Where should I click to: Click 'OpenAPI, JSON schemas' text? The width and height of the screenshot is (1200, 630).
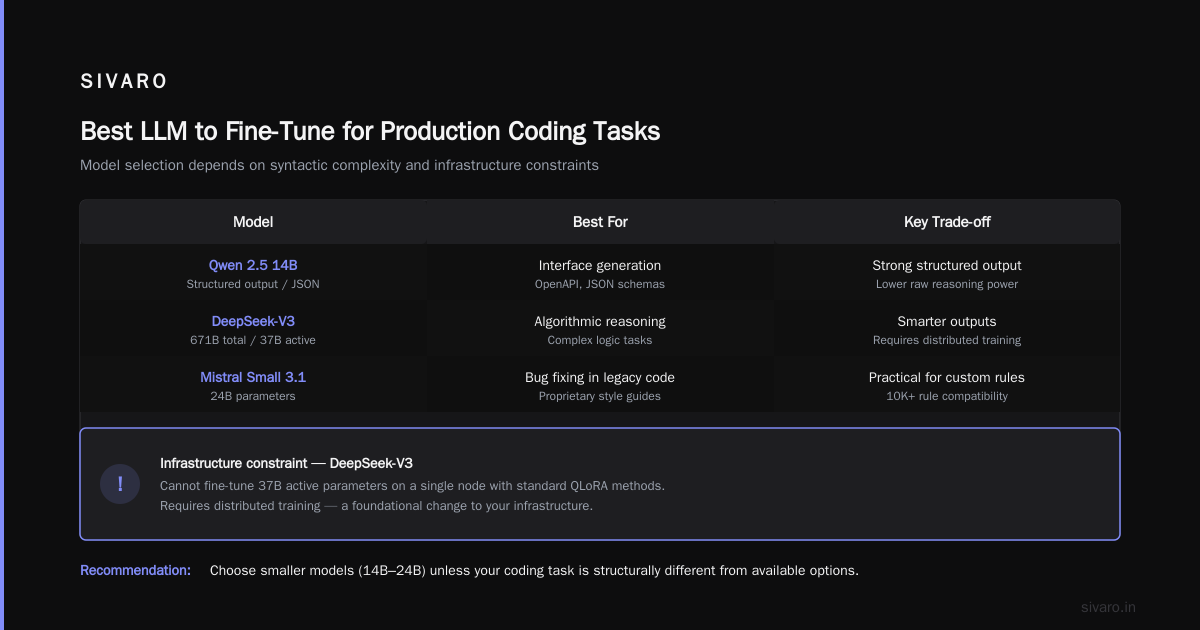[600, 284]
